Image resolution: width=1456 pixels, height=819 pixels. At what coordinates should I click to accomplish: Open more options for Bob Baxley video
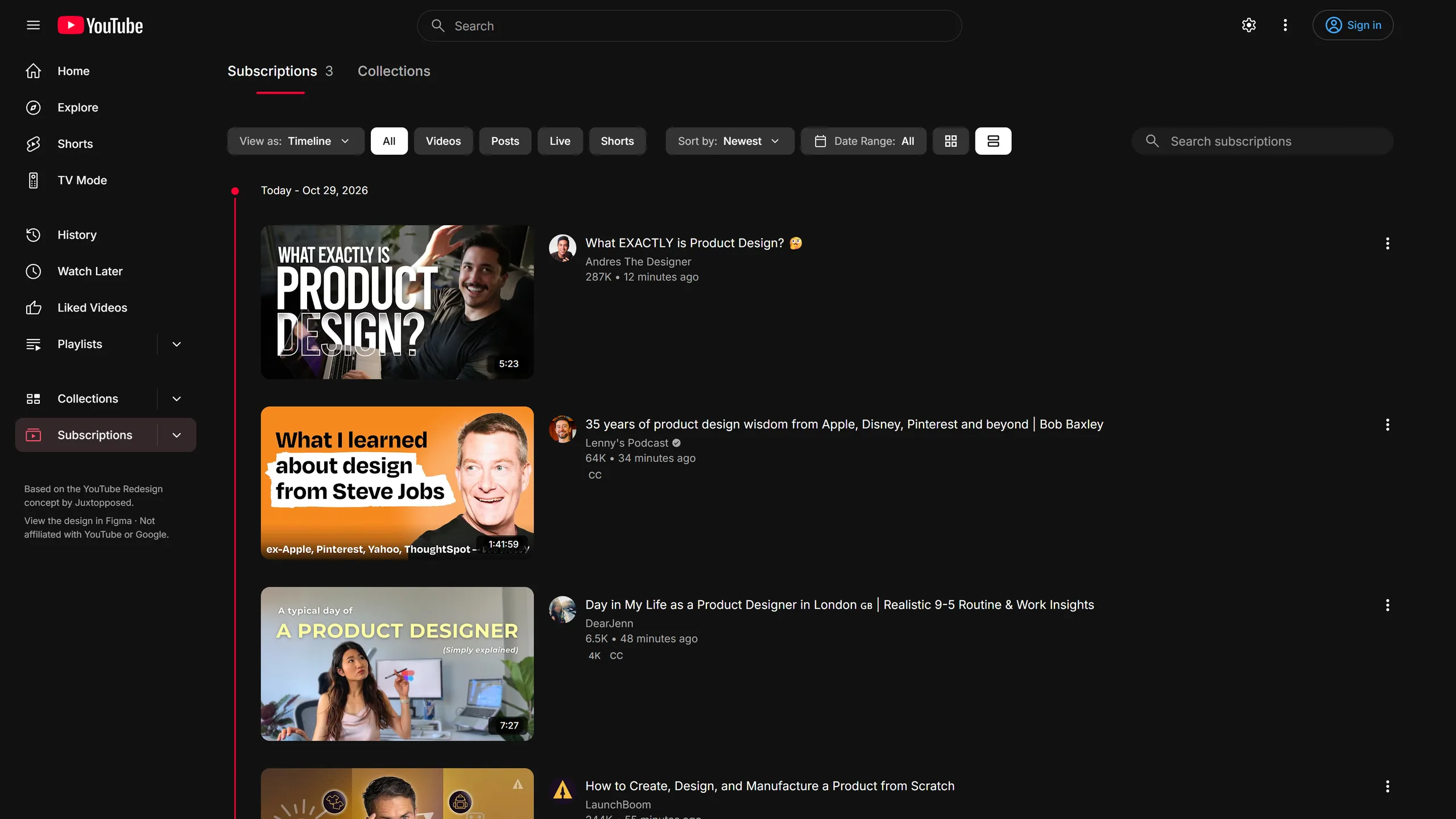pyautogui.click(x=1387, y=425)
